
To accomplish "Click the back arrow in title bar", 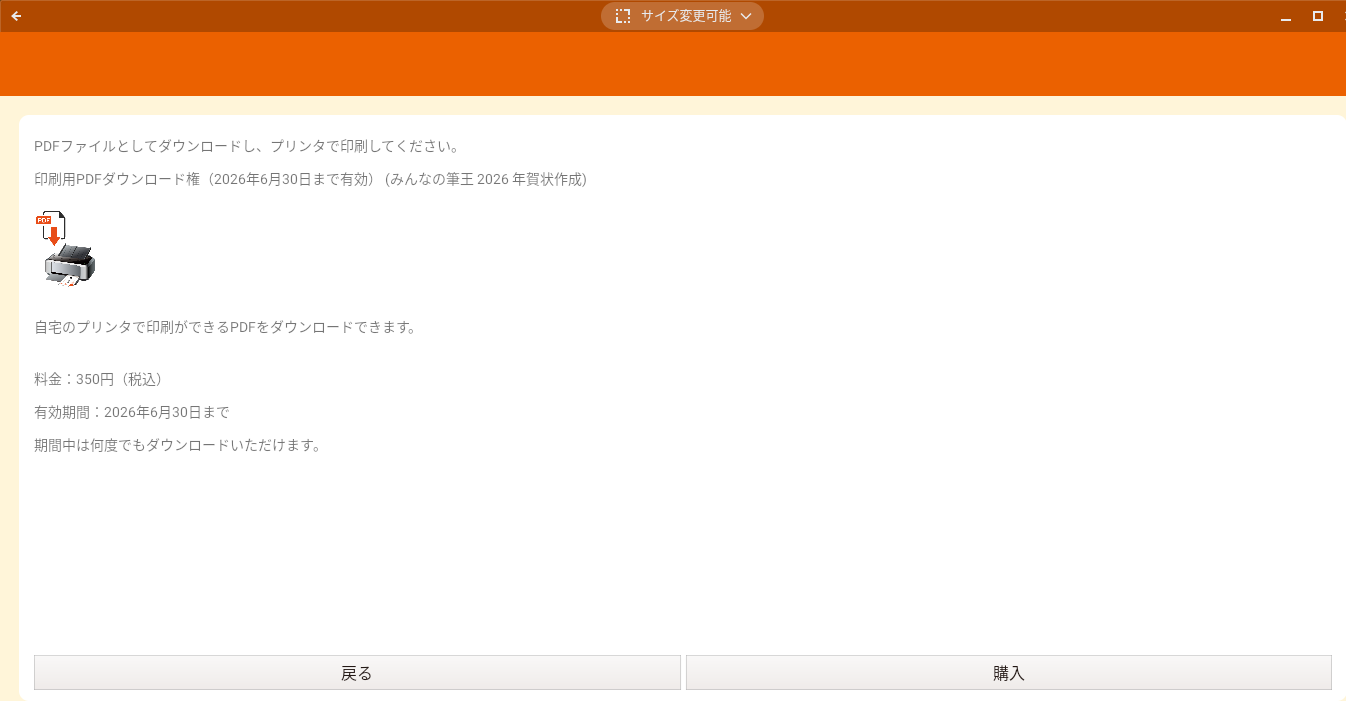I will click(x=16, y=16).
